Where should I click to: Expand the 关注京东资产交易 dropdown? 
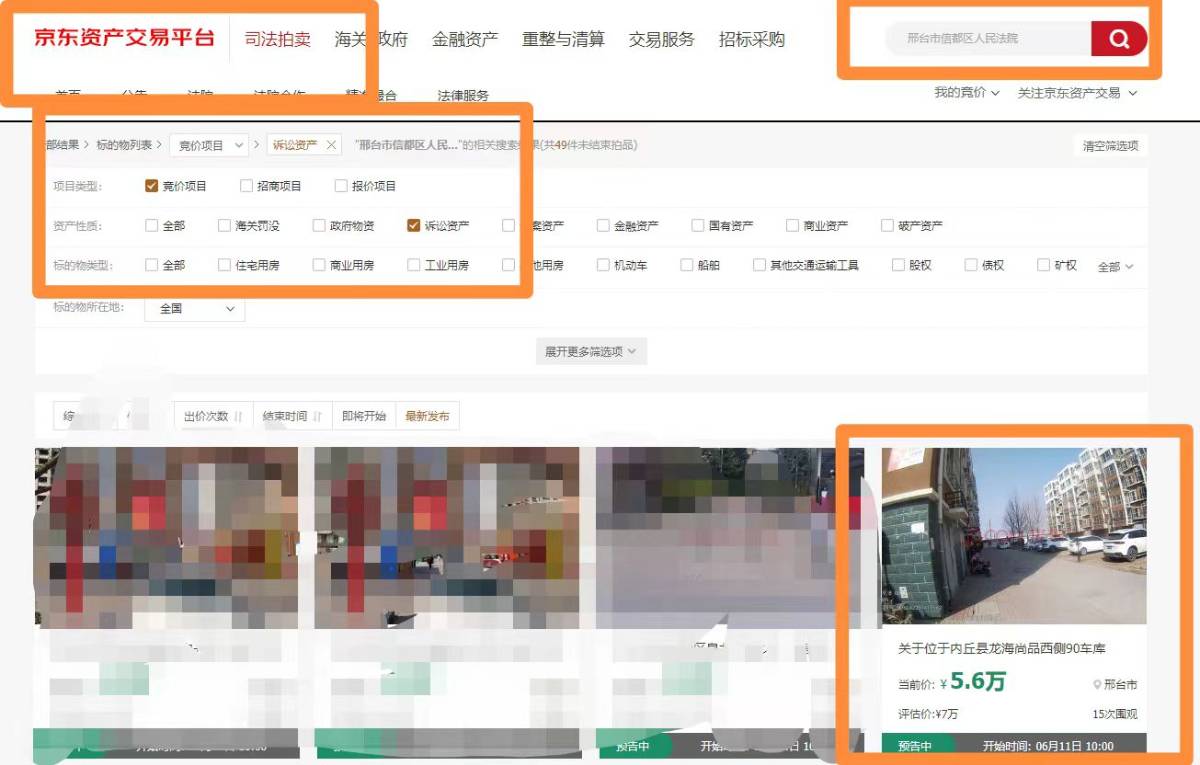click(1077, 93)
